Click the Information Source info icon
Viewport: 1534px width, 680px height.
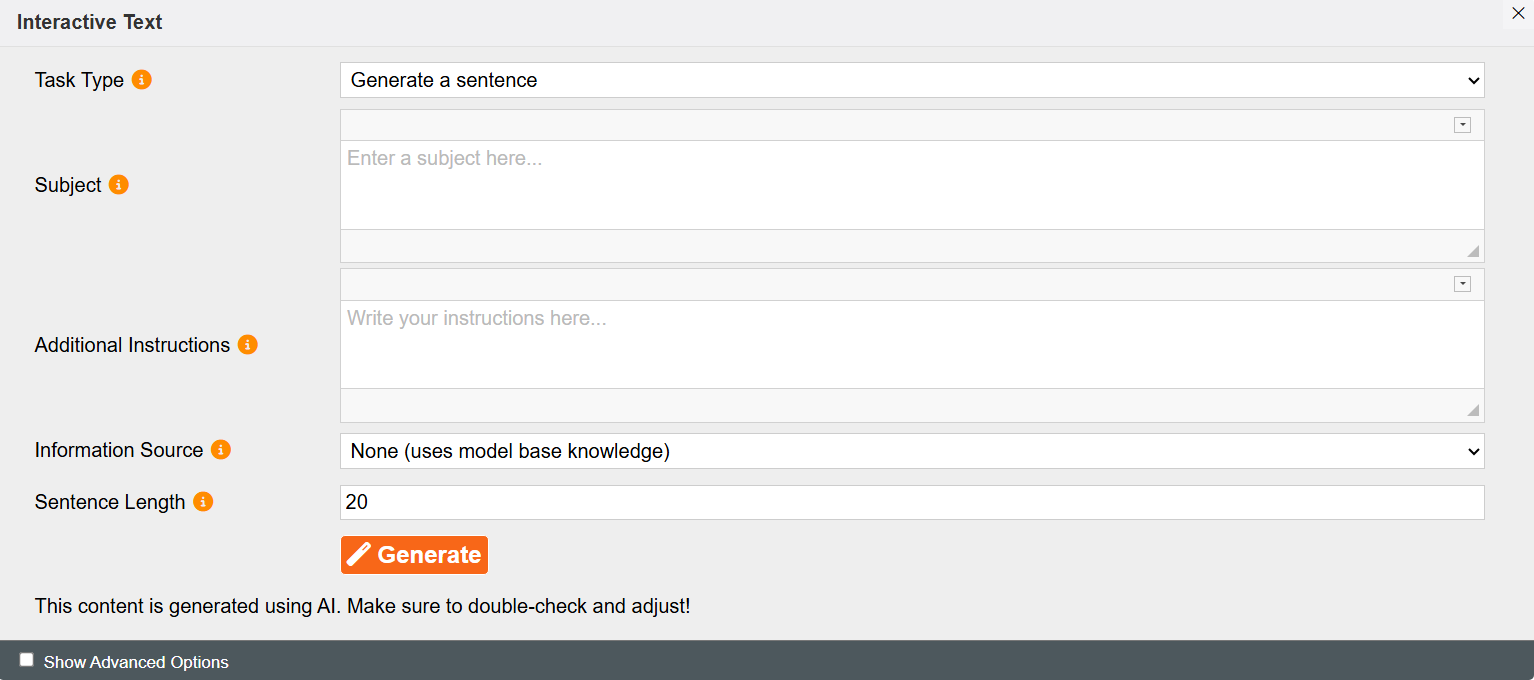click(221, 450)
